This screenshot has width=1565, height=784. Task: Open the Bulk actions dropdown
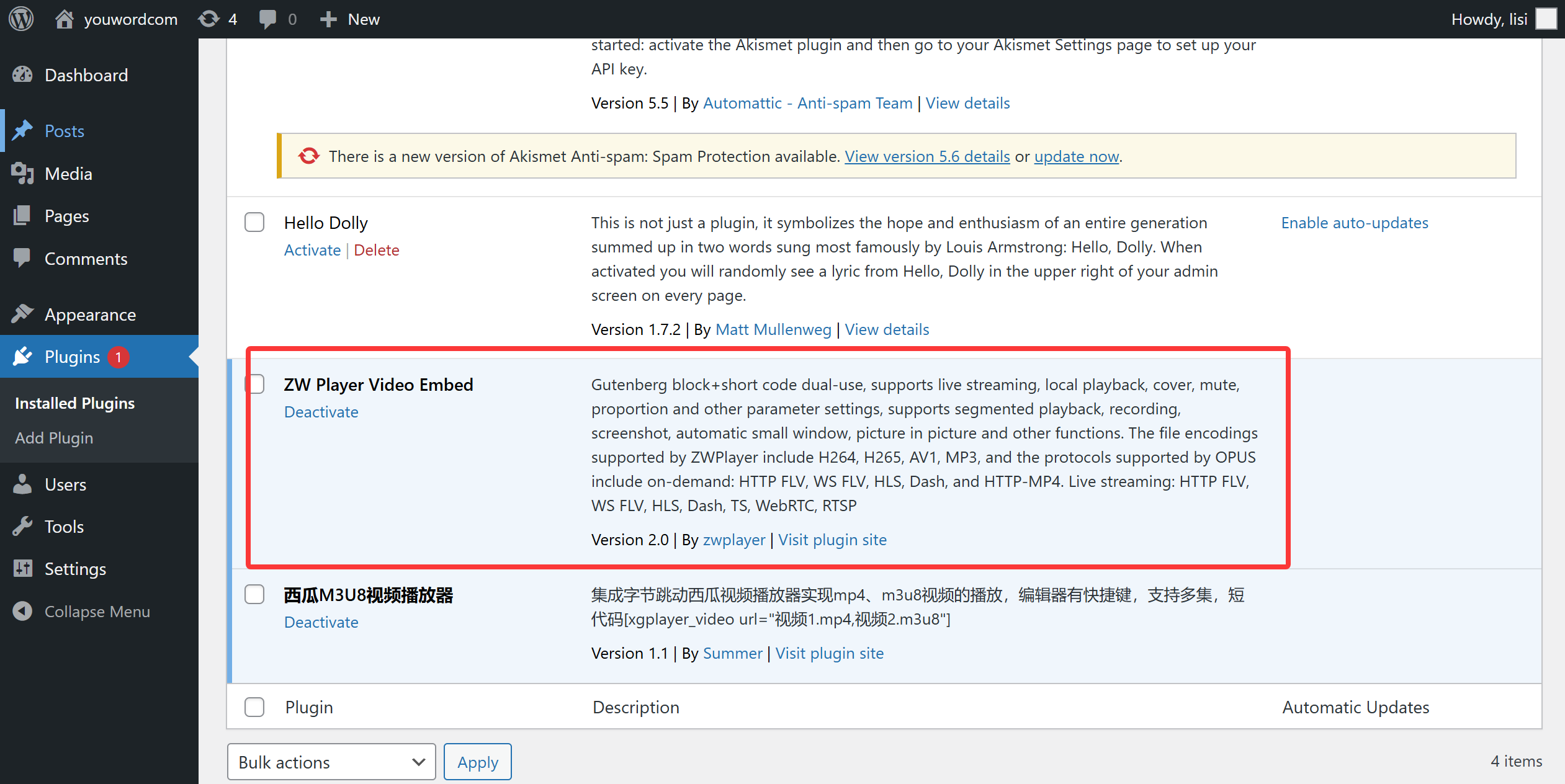coord(331,761)
